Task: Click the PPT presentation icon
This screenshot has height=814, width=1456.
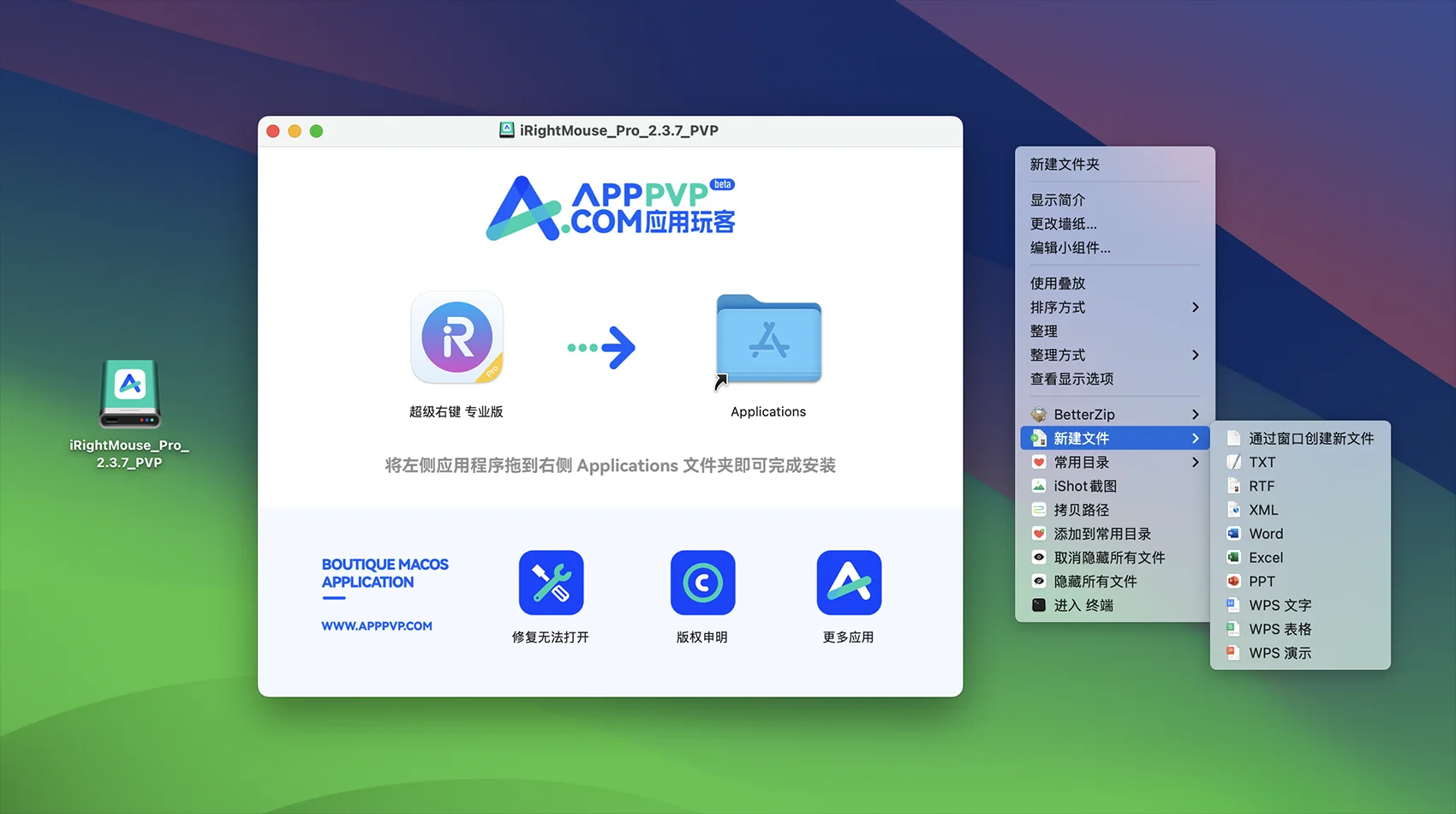Action: click(1233, 582)
